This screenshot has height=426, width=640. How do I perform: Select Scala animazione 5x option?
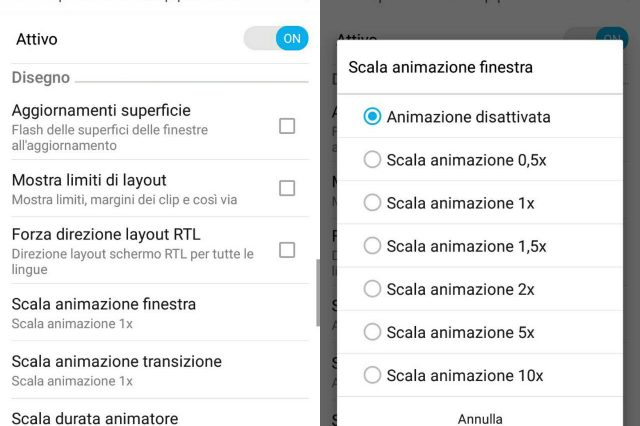373,332
